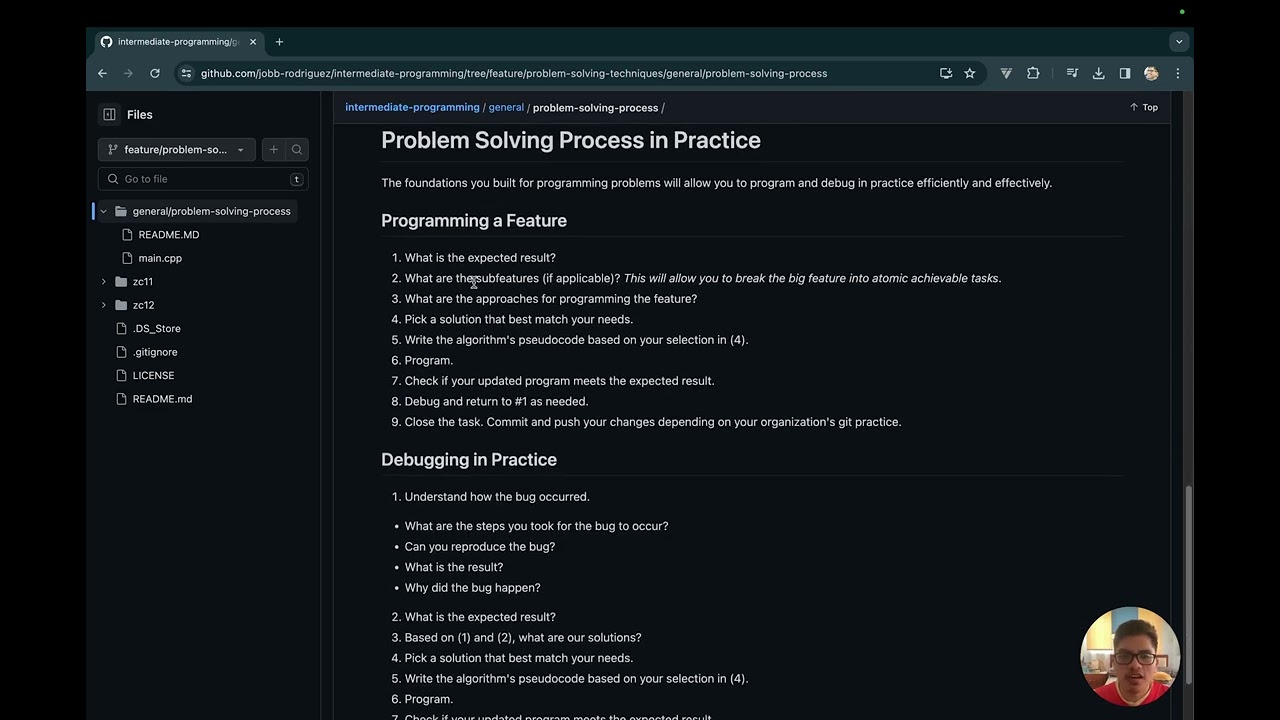
Task: Click the Debugging in Practice heading
Action: pyautogui.click(x=469, y=459)
